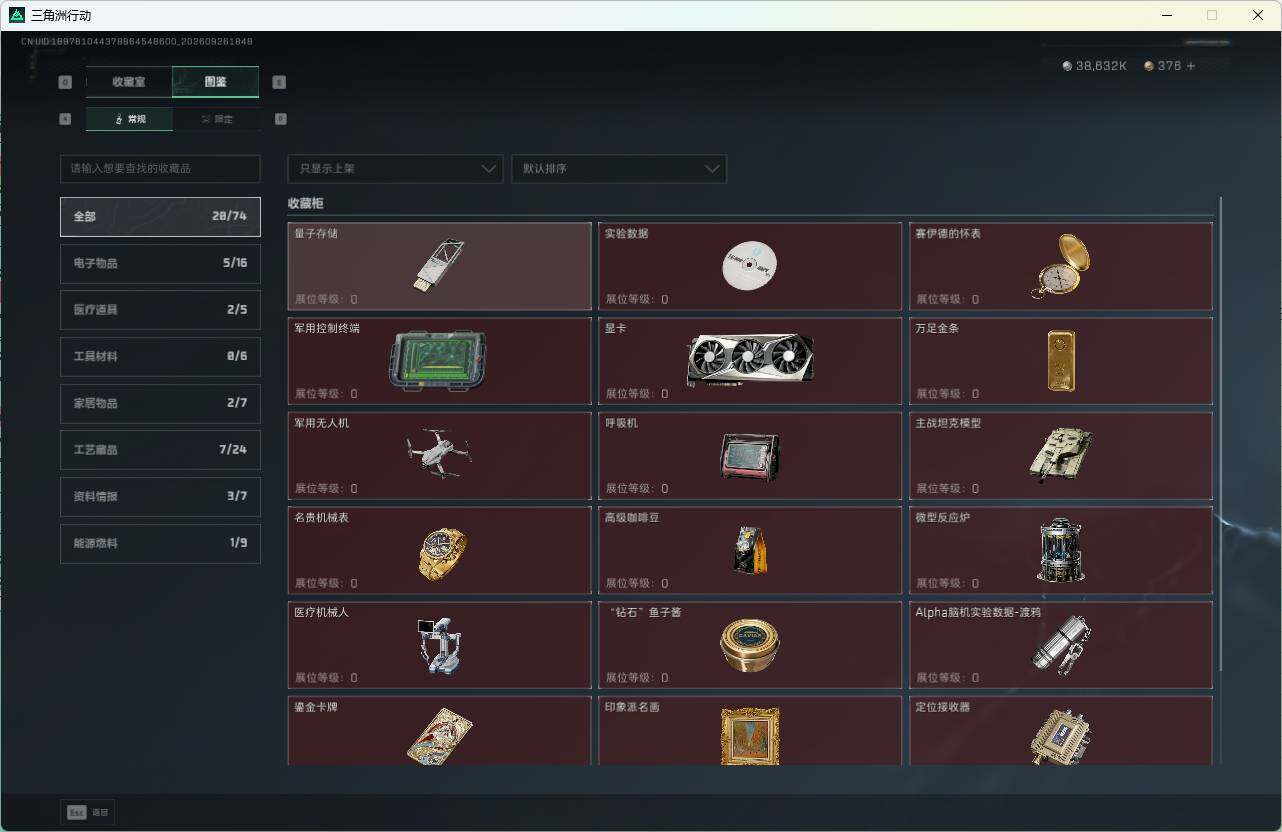Select the 赛伊德的怀表 pocket watch
1282x832 pixels.
[1061, 266]
